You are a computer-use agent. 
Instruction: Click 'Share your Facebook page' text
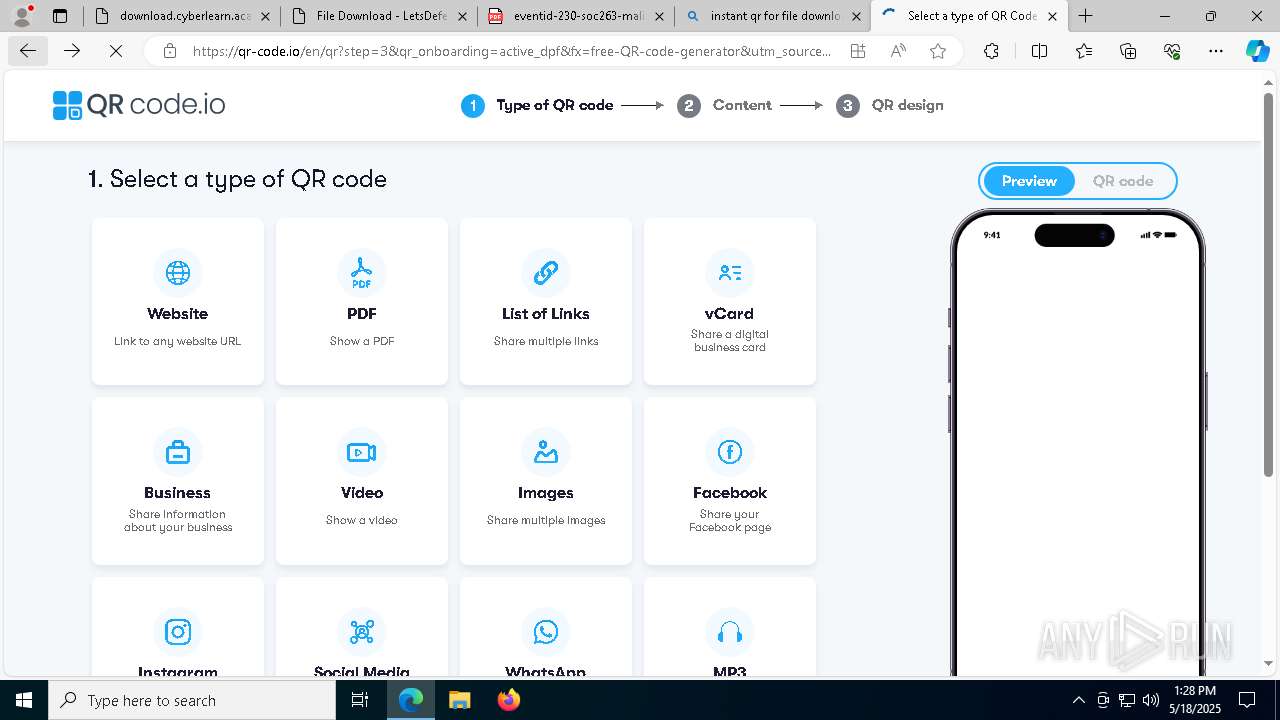730,521
